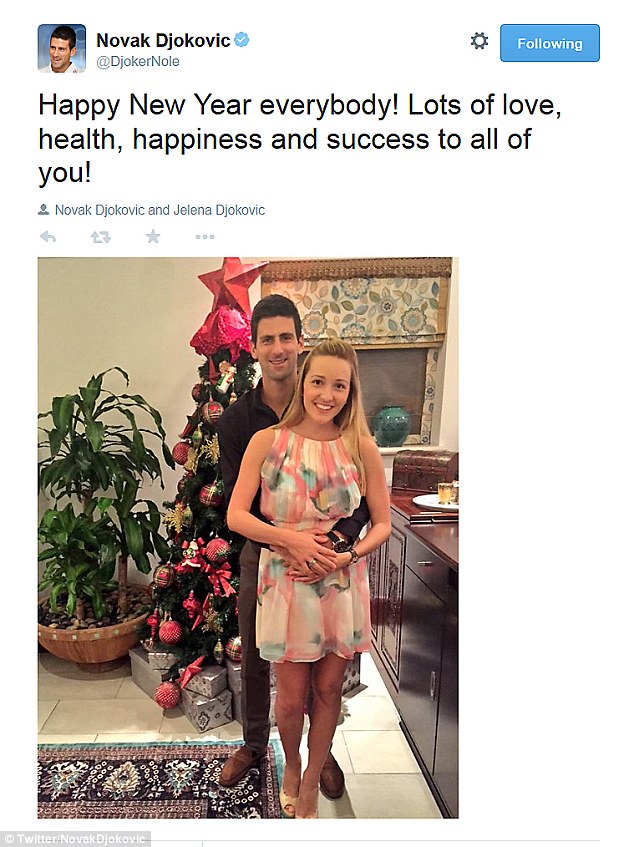Open the bold Novak Djokovic header name
Viewport: 634px width, 847px height.
pyautogui.click(x=163, y=40)
